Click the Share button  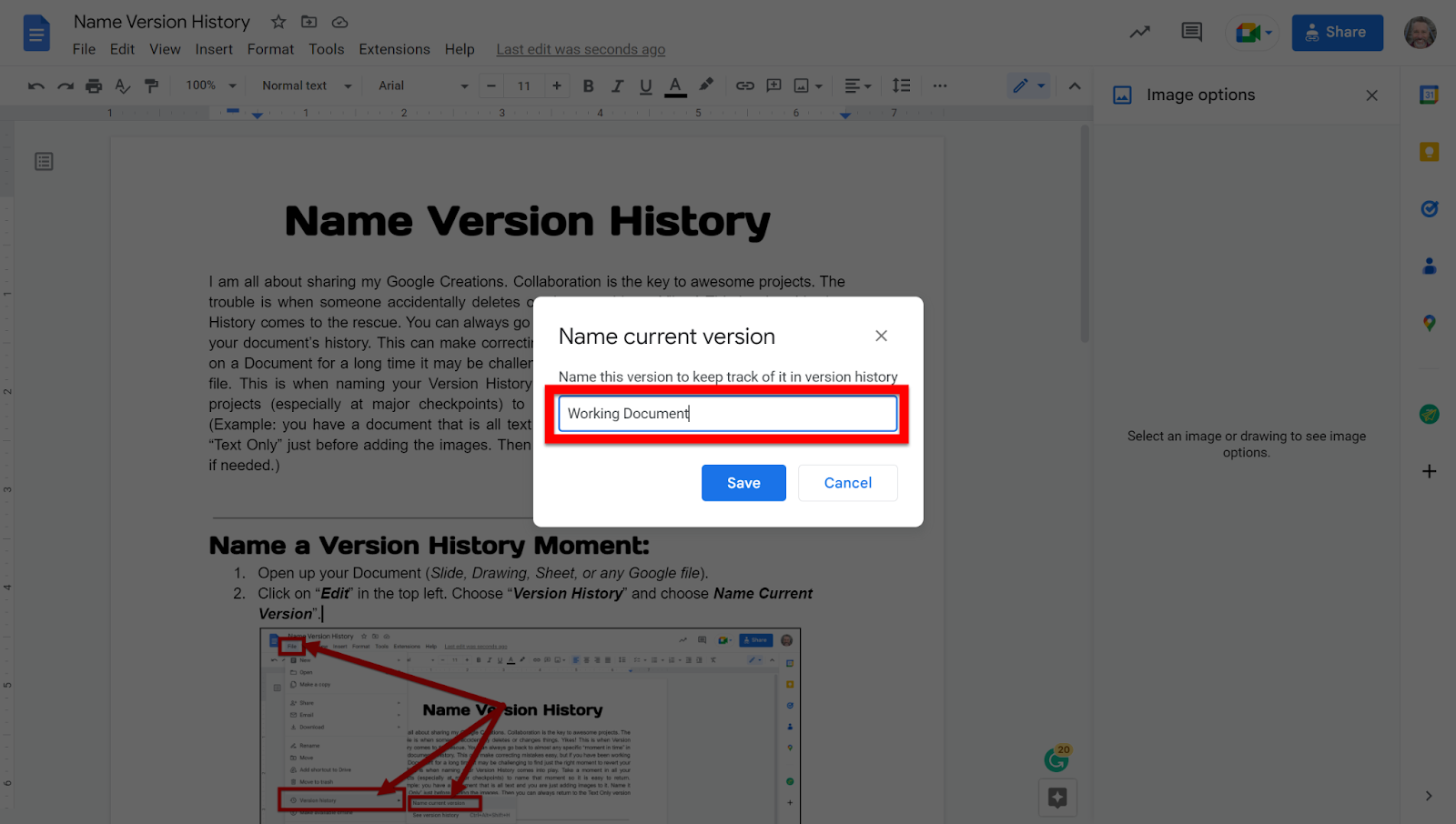coord(1337,33)
